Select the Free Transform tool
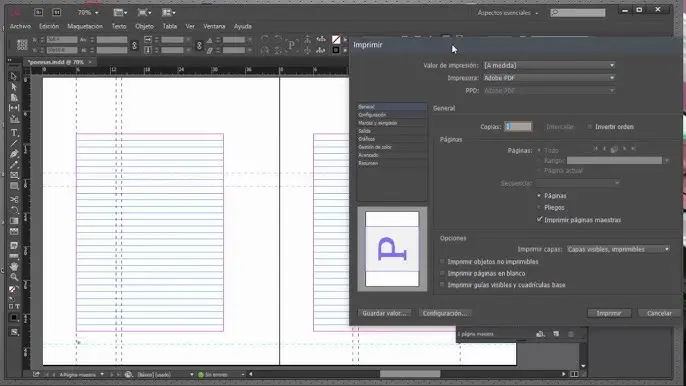This screenshot has width=686, height=386. 14,210
